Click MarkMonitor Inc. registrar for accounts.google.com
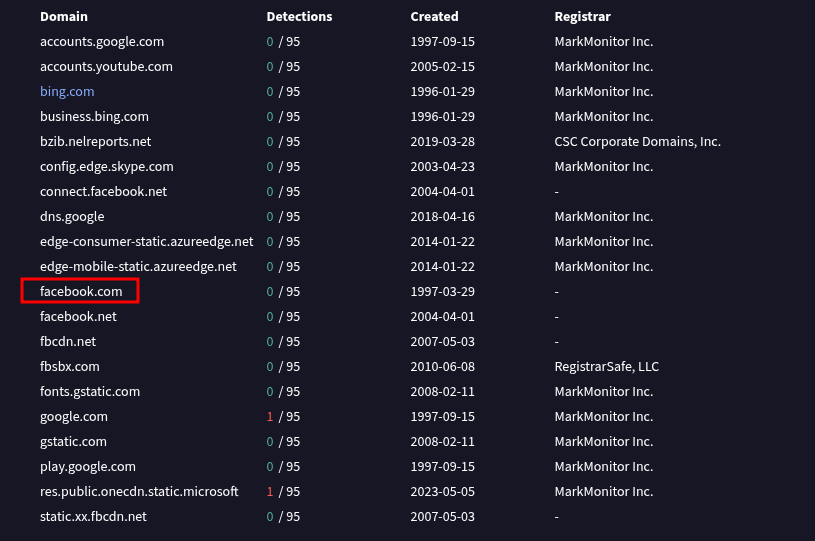 click(604, 42)
